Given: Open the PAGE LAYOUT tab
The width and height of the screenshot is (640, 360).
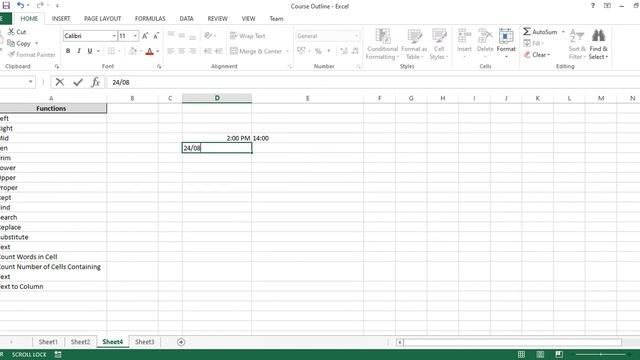Looking at the screenshot, I should pyautogui.click(x=102, y=19).
